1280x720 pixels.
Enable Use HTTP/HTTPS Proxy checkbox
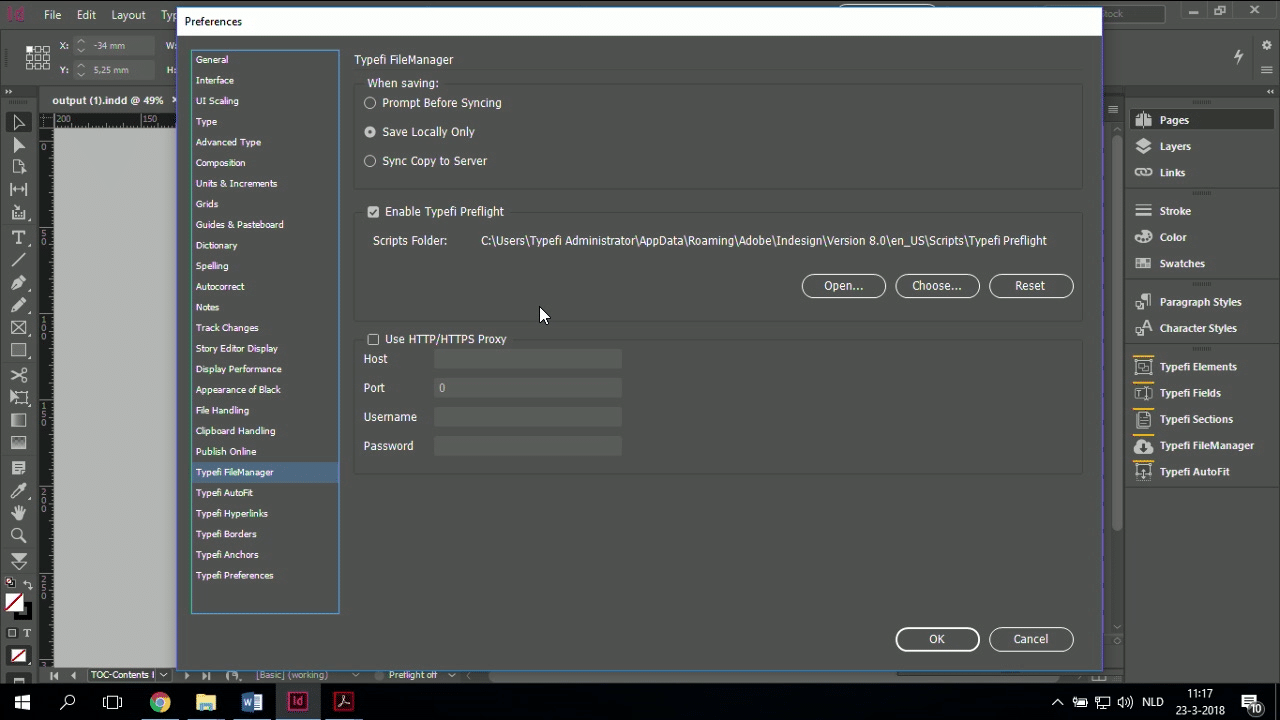pyautogui.click(x=373, y=339)
